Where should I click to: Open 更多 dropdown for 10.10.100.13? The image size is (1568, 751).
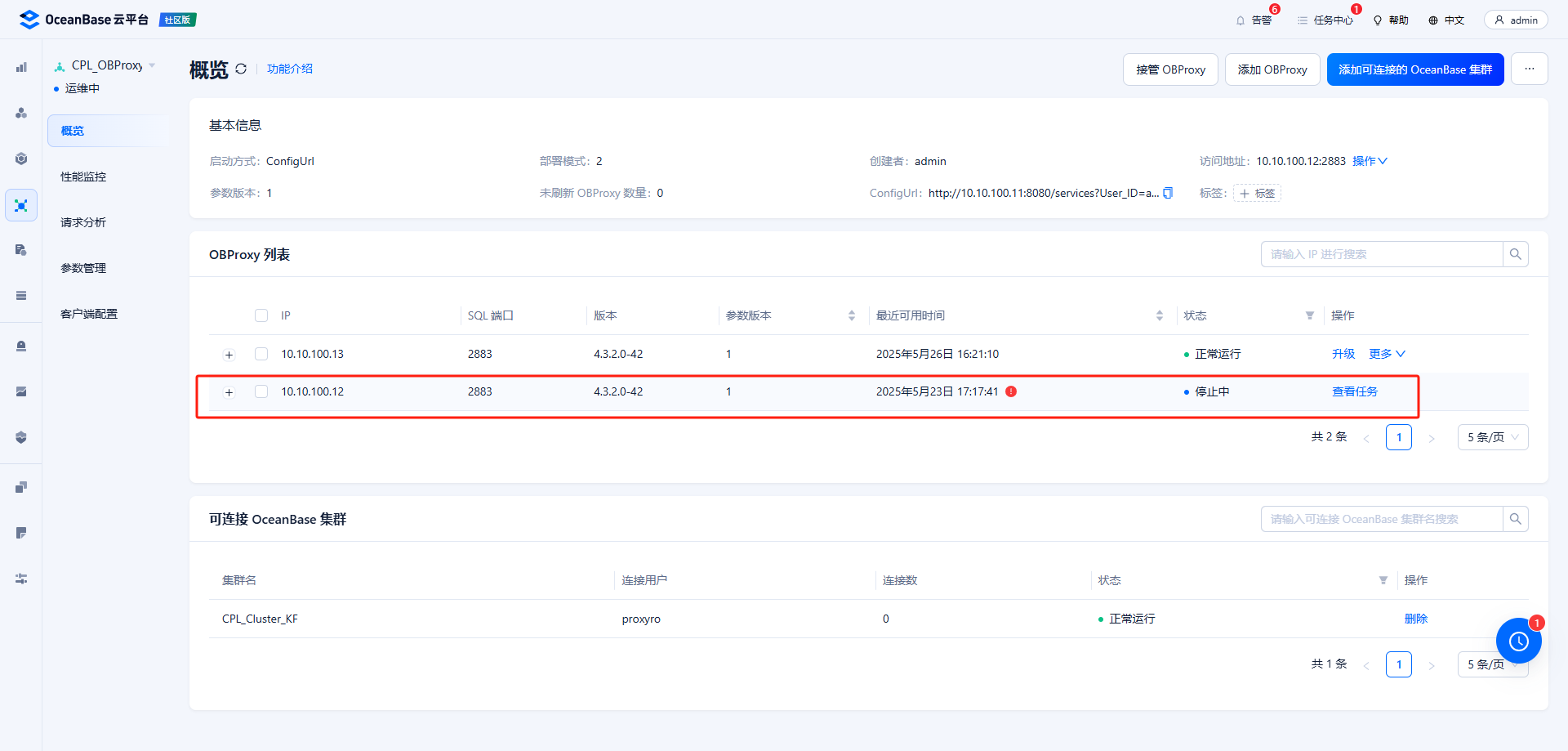pyautogui.click(x=1388, y=354)
